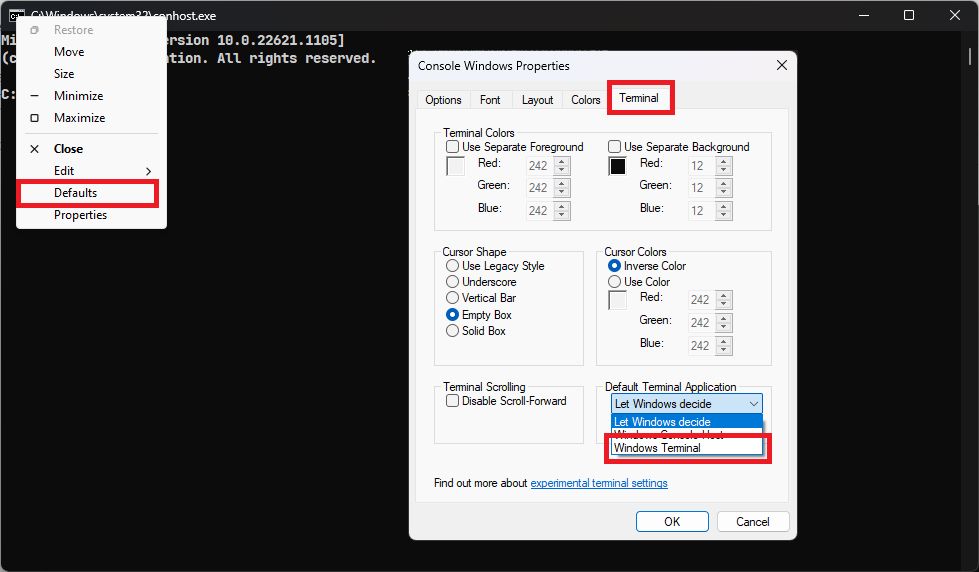This screenshot has height=572, width=979.
Task: Click the foreground color swatch
Action: 456,166
